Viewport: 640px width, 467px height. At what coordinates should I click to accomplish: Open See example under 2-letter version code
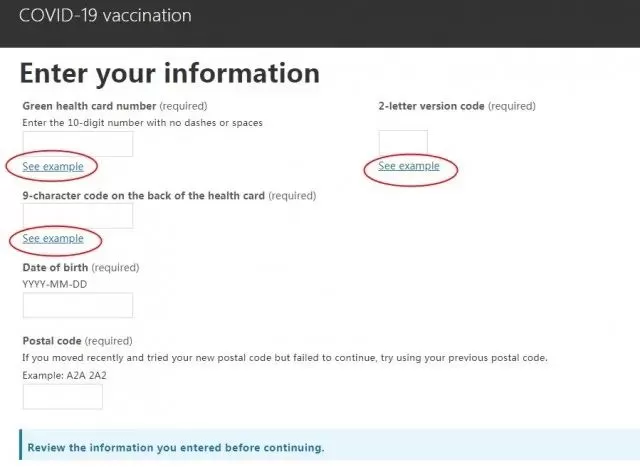[409, 166]
